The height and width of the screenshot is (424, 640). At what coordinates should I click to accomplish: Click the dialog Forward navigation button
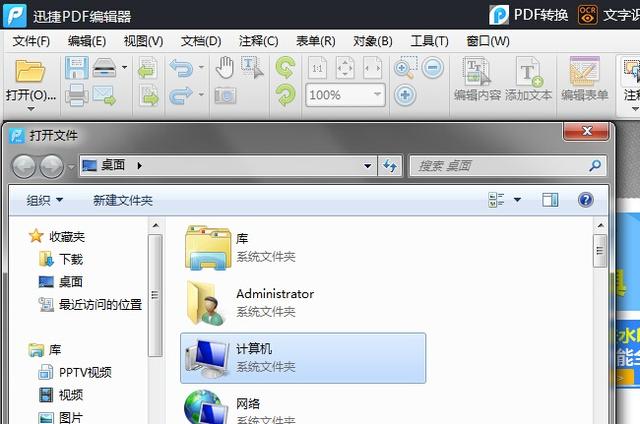coord(52,166)
